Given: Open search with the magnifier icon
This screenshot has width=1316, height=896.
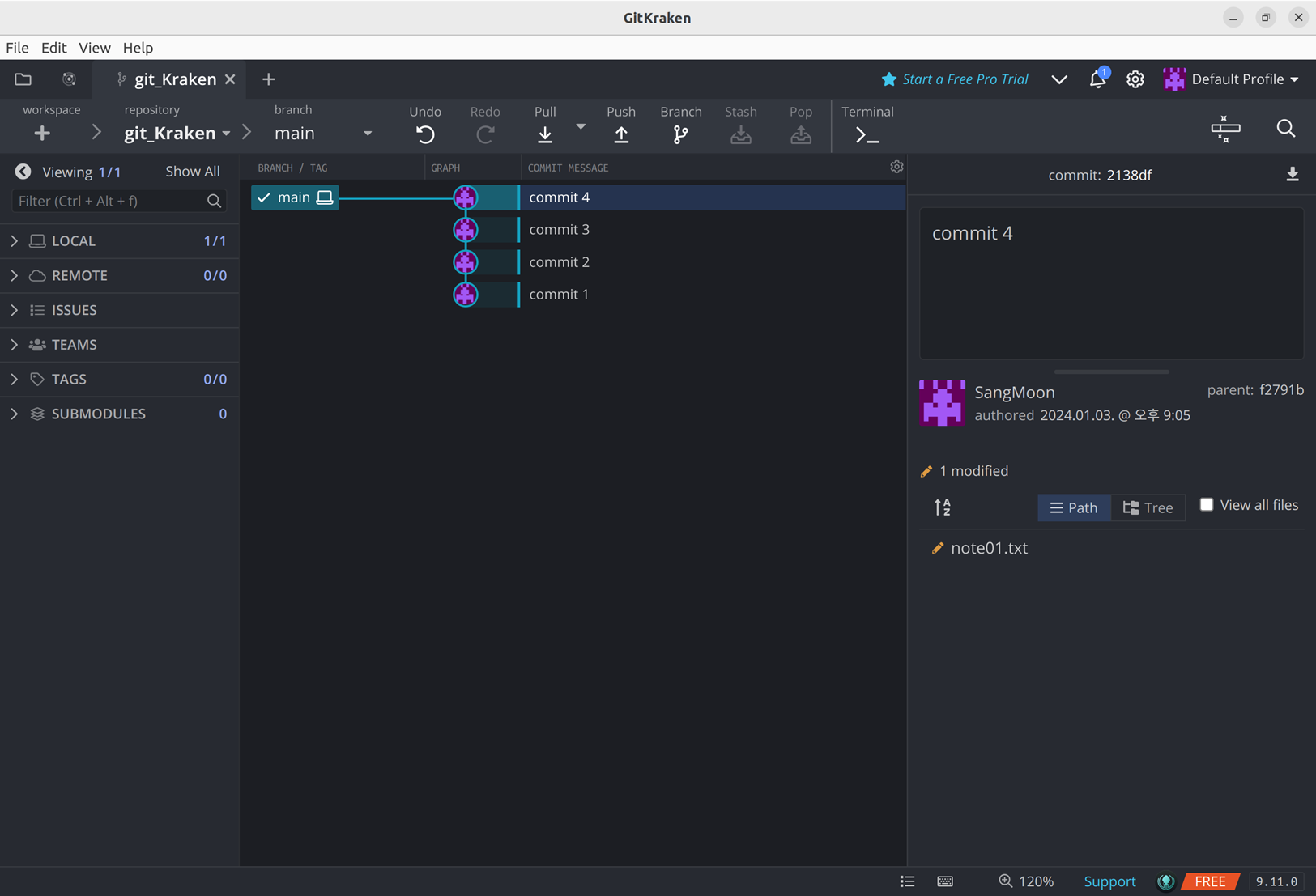Looking at the screenshot, I should 1286,129.
